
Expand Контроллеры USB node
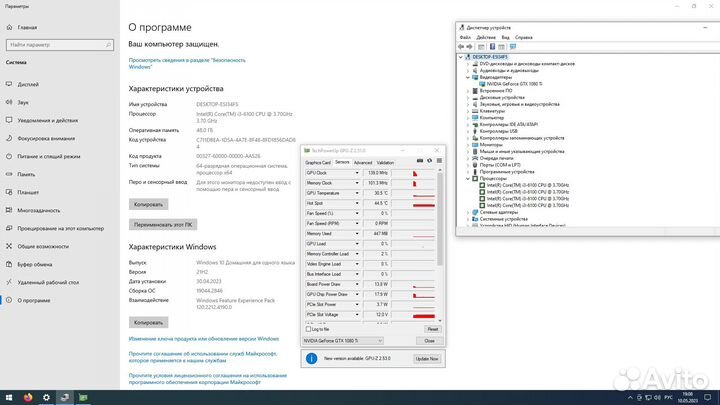tap(468, 131)
